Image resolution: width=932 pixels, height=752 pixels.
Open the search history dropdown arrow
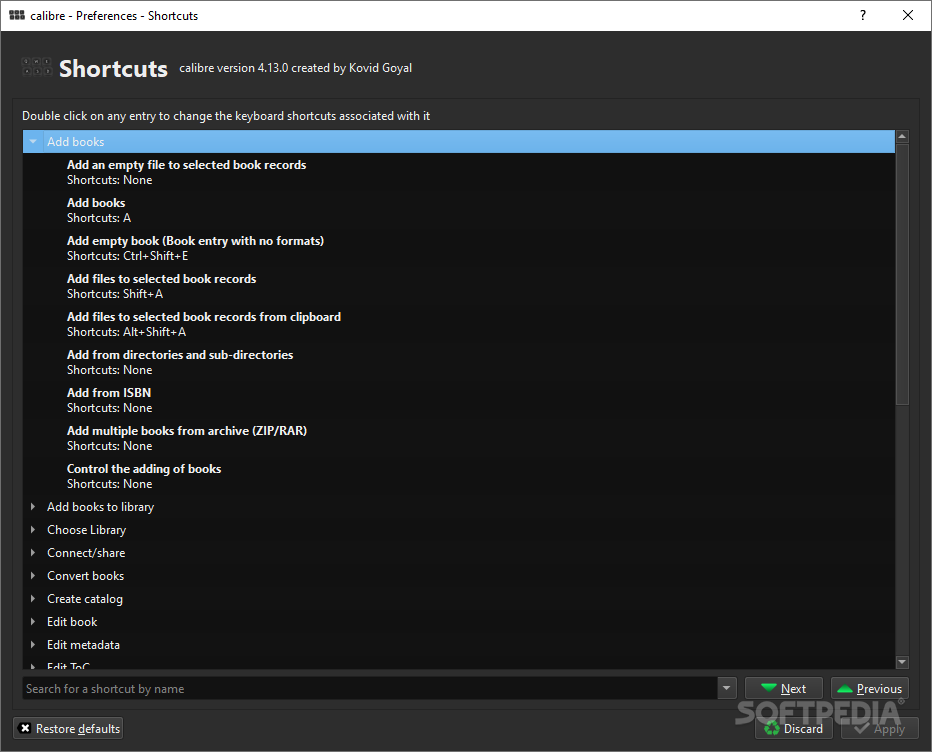(726, 688)
